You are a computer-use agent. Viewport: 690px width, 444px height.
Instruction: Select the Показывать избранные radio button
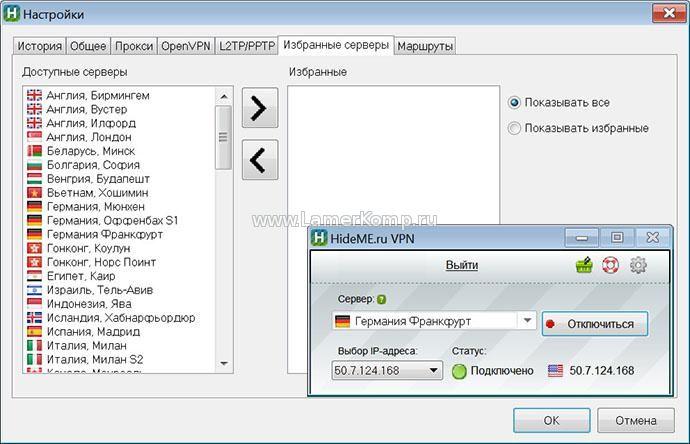point(514,128)
